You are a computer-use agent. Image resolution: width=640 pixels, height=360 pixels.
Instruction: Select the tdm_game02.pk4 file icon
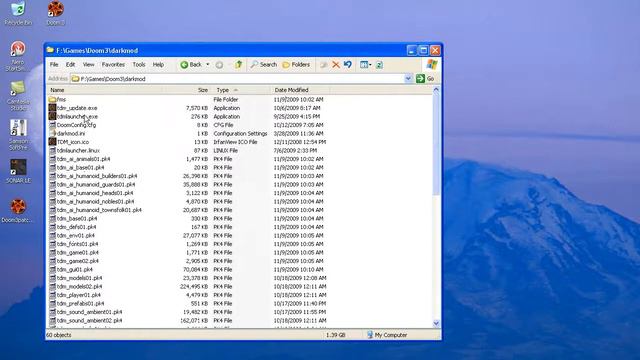52,261
